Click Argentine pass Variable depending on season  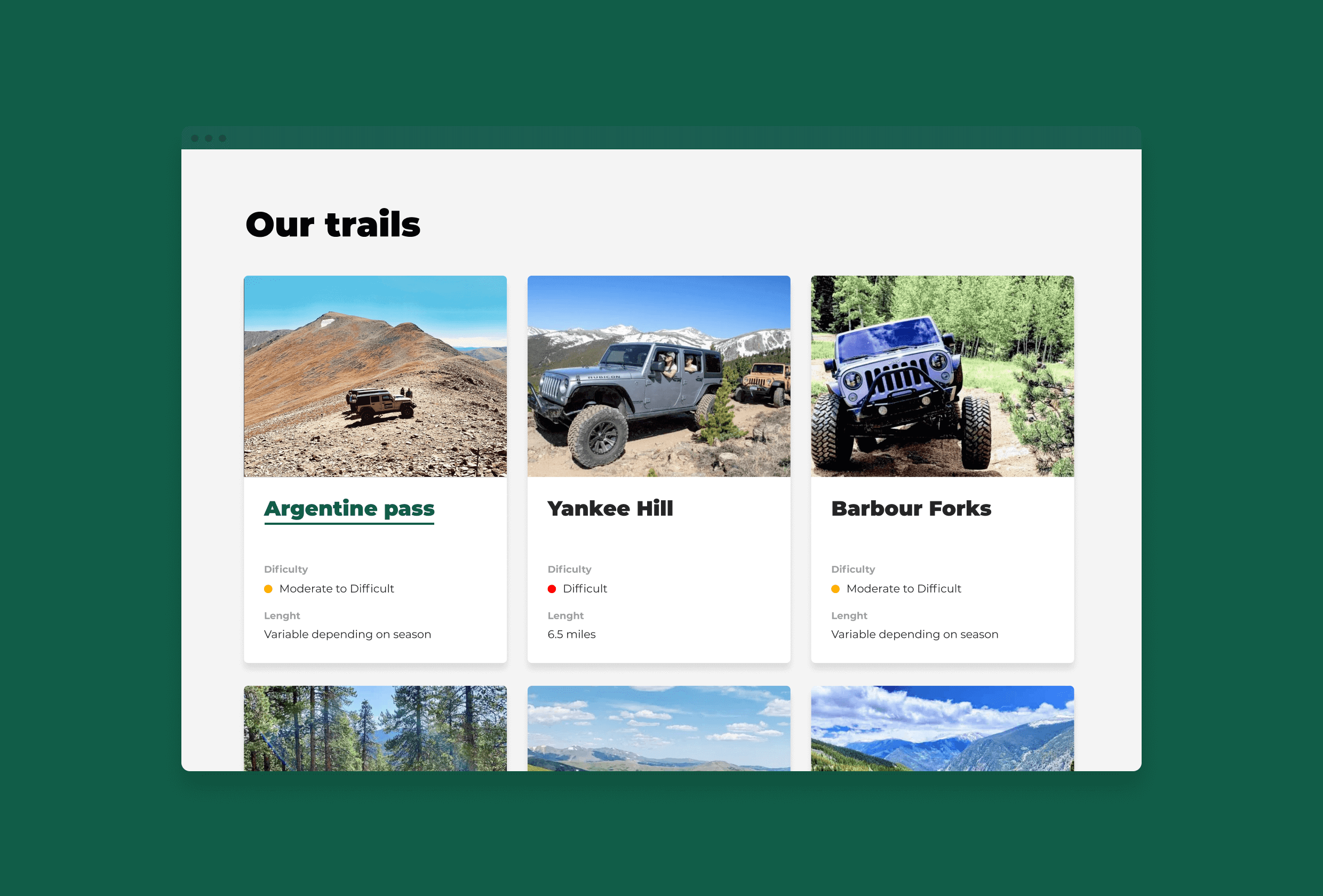tap(347, 634)
